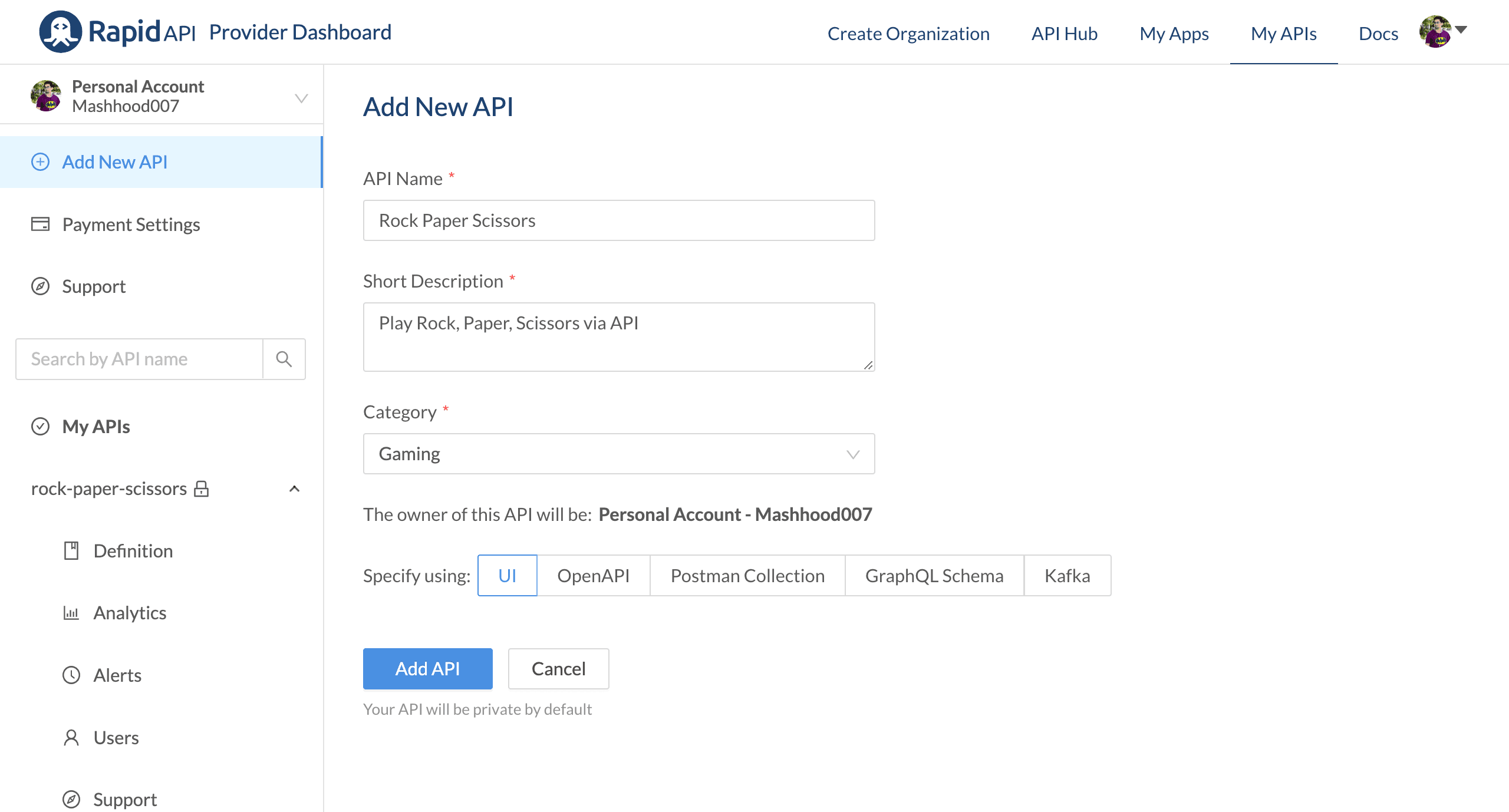Viewport: 1509px width, 812px height.
Task: Collapse the rock-paper-scissors API section
Action: pyautogui.click(x=295, y=488)
